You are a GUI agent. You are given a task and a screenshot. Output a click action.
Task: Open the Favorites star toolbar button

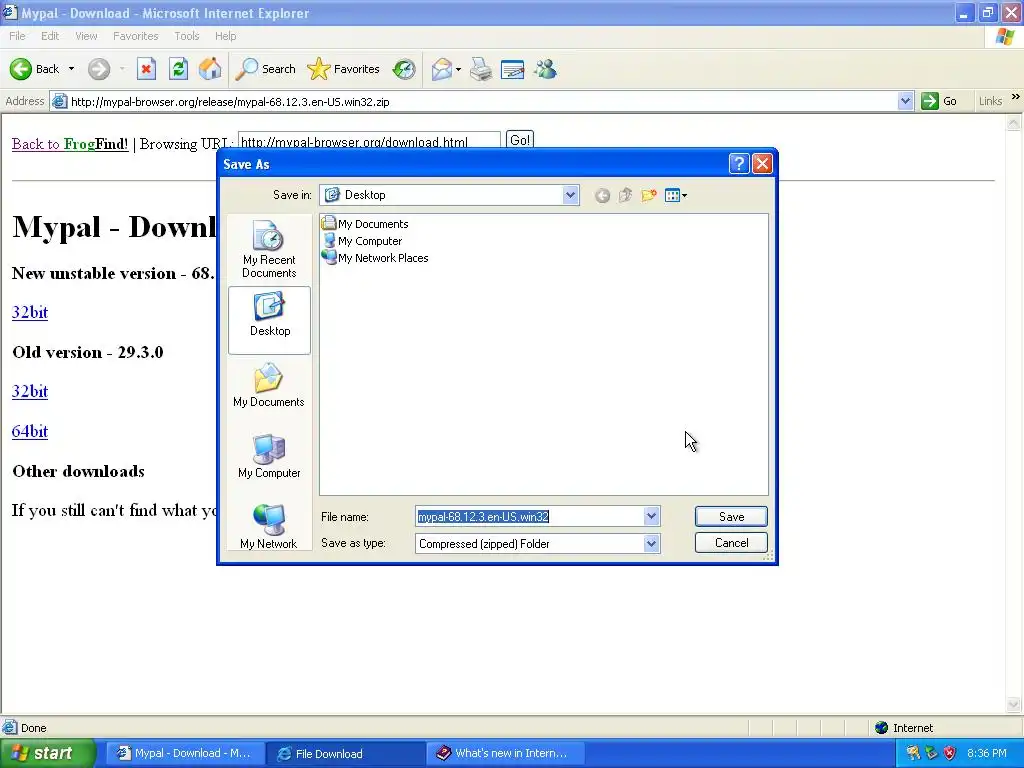coord(344,69)
